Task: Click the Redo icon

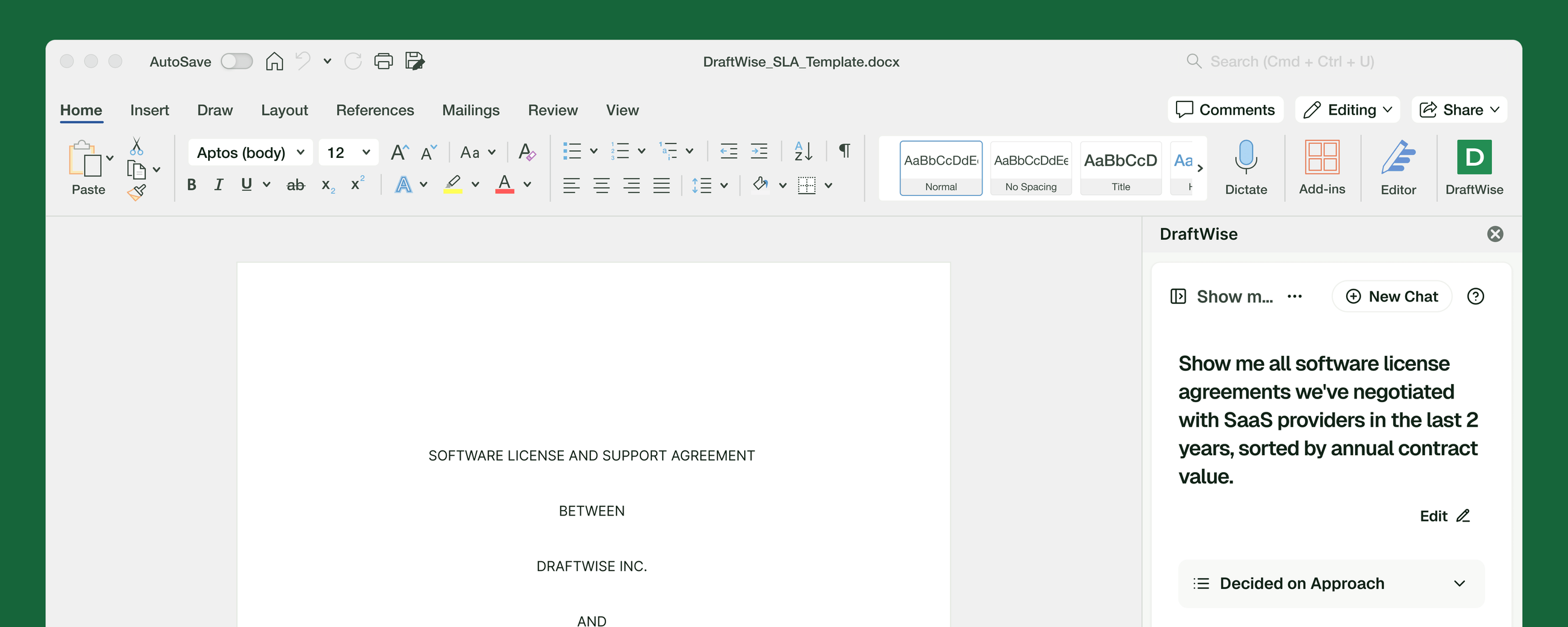Action: pos(353,61)
